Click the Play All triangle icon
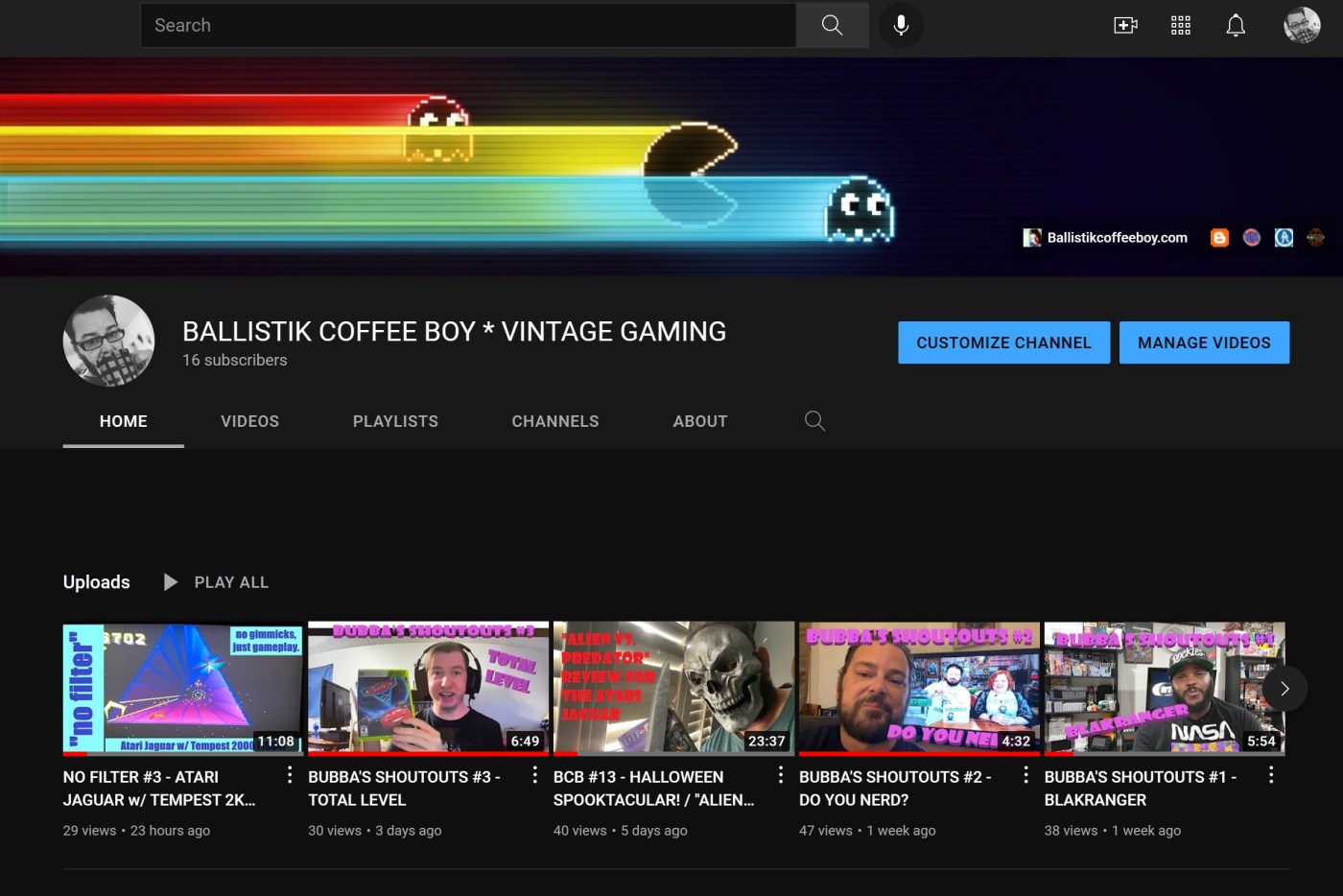1343x896 pixels. (171, 582)
